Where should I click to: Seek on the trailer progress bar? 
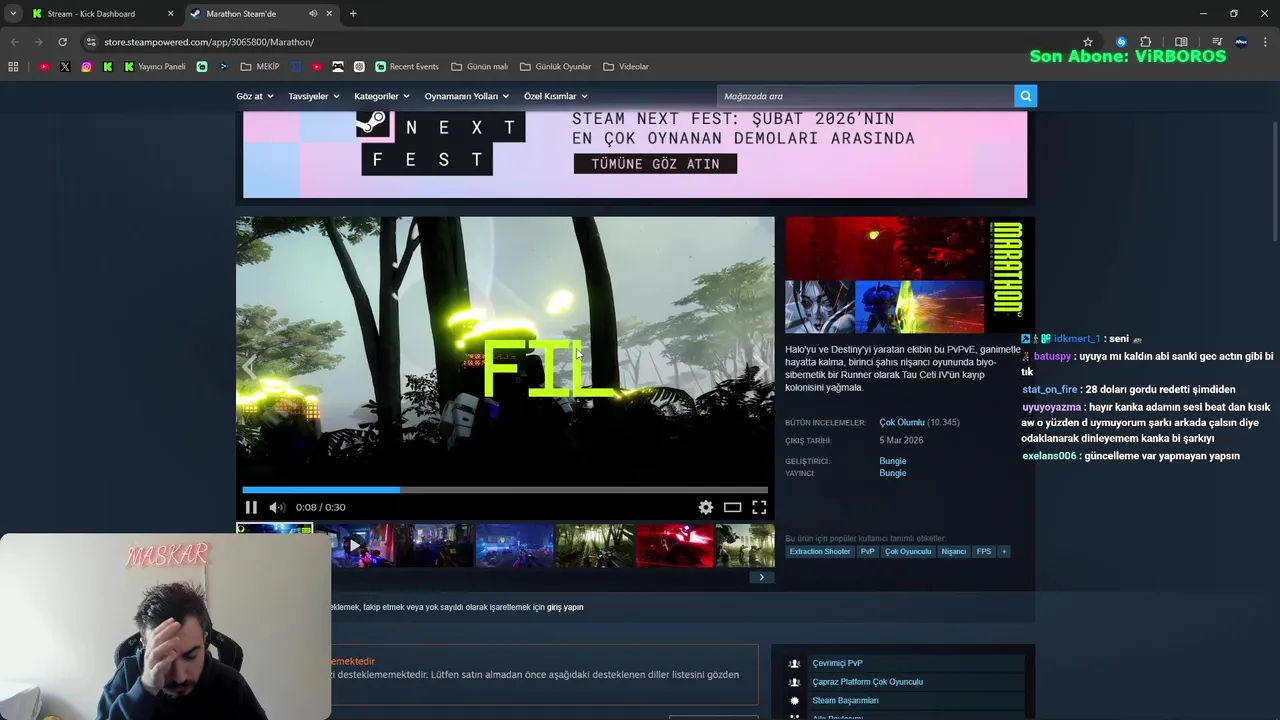(505, 490)
